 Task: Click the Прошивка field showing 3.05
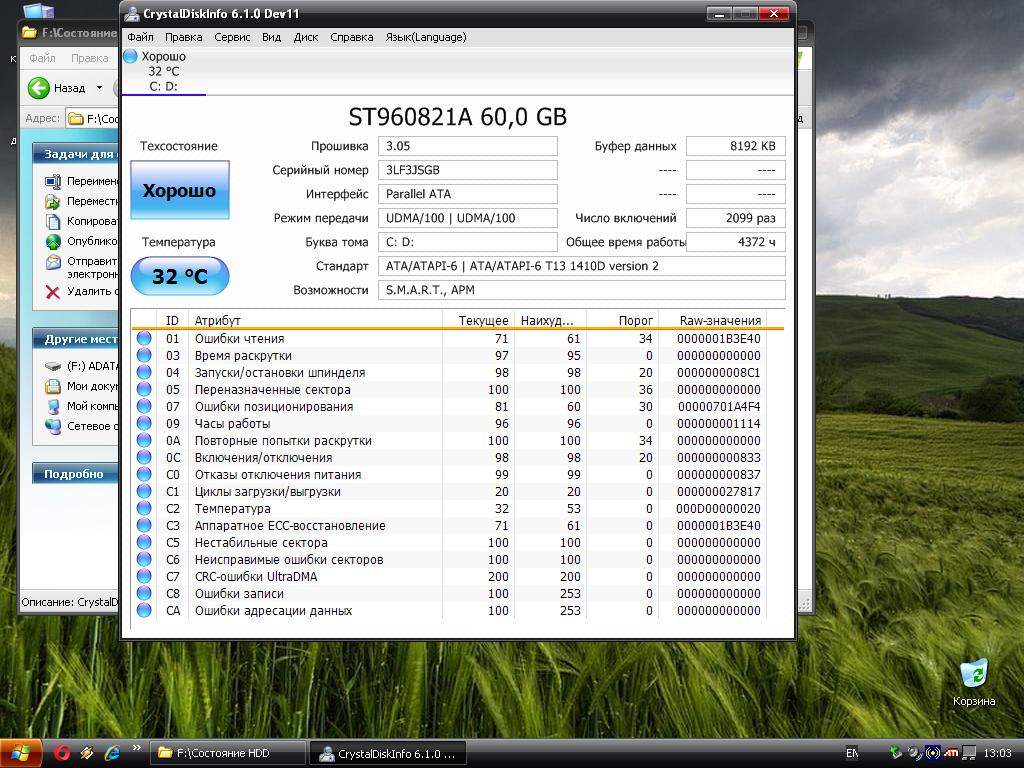point(468,146)
